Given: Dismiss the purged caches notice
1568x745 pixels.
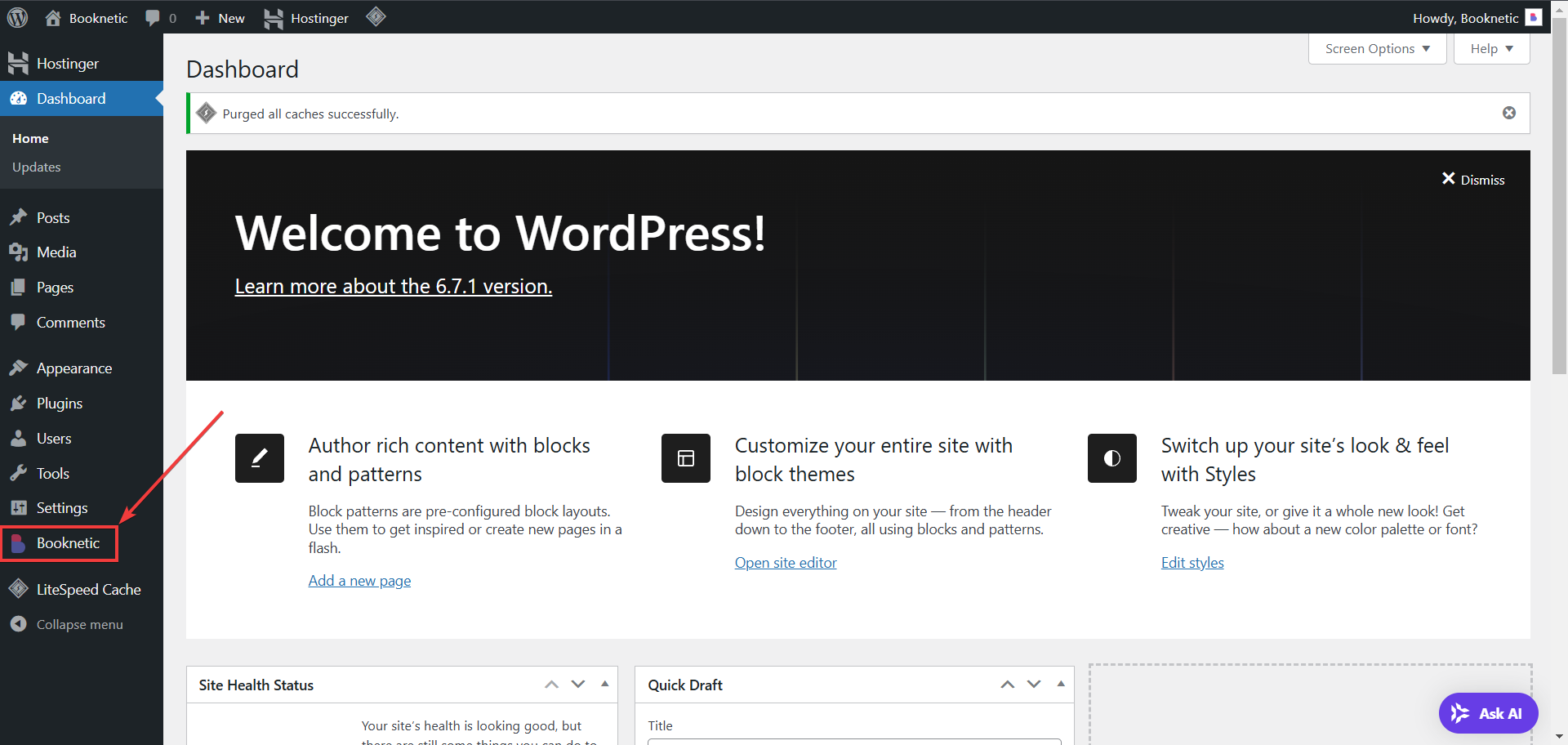Looking at the screenshot, I should (x=1509, y=113).
